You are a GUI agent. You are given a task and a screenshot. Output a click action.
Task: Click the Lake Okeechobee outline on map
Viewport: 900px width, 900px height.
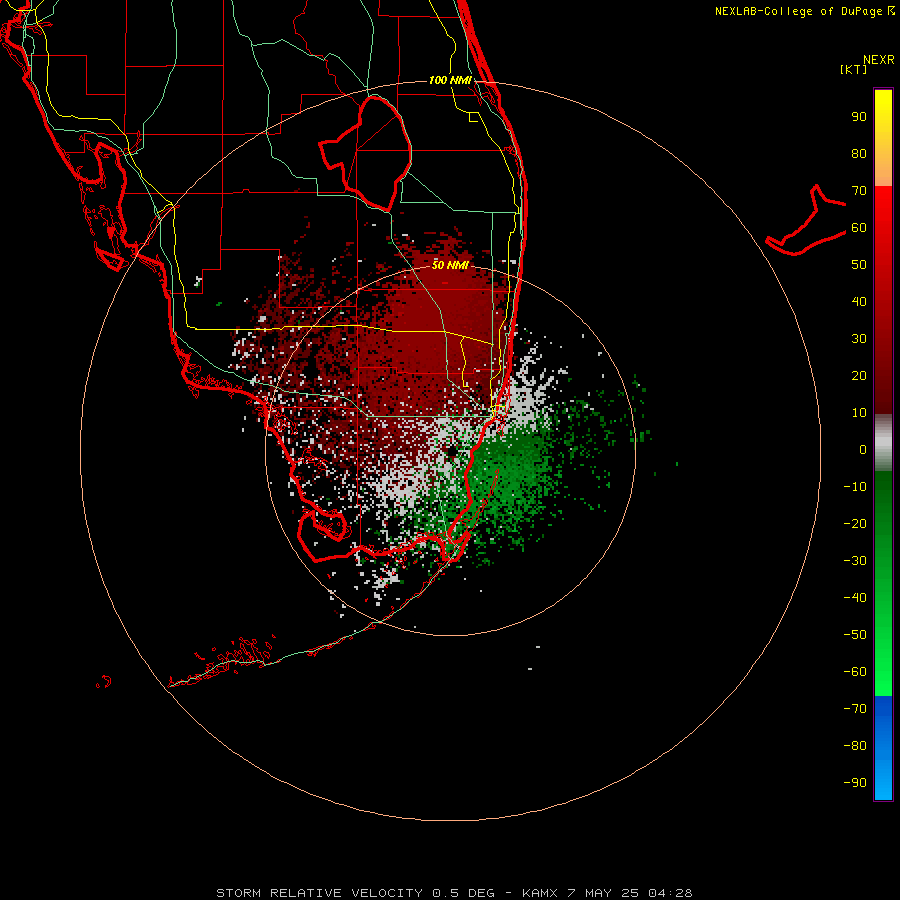tap(366, 153)
